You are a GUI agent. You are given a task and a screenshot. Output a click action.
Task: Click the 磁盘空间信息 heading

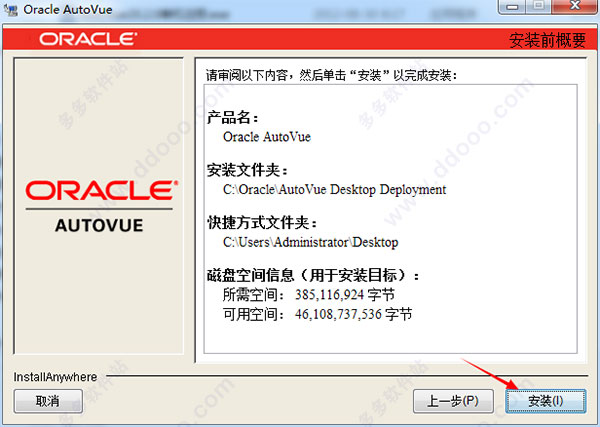[x=313, y=275]
